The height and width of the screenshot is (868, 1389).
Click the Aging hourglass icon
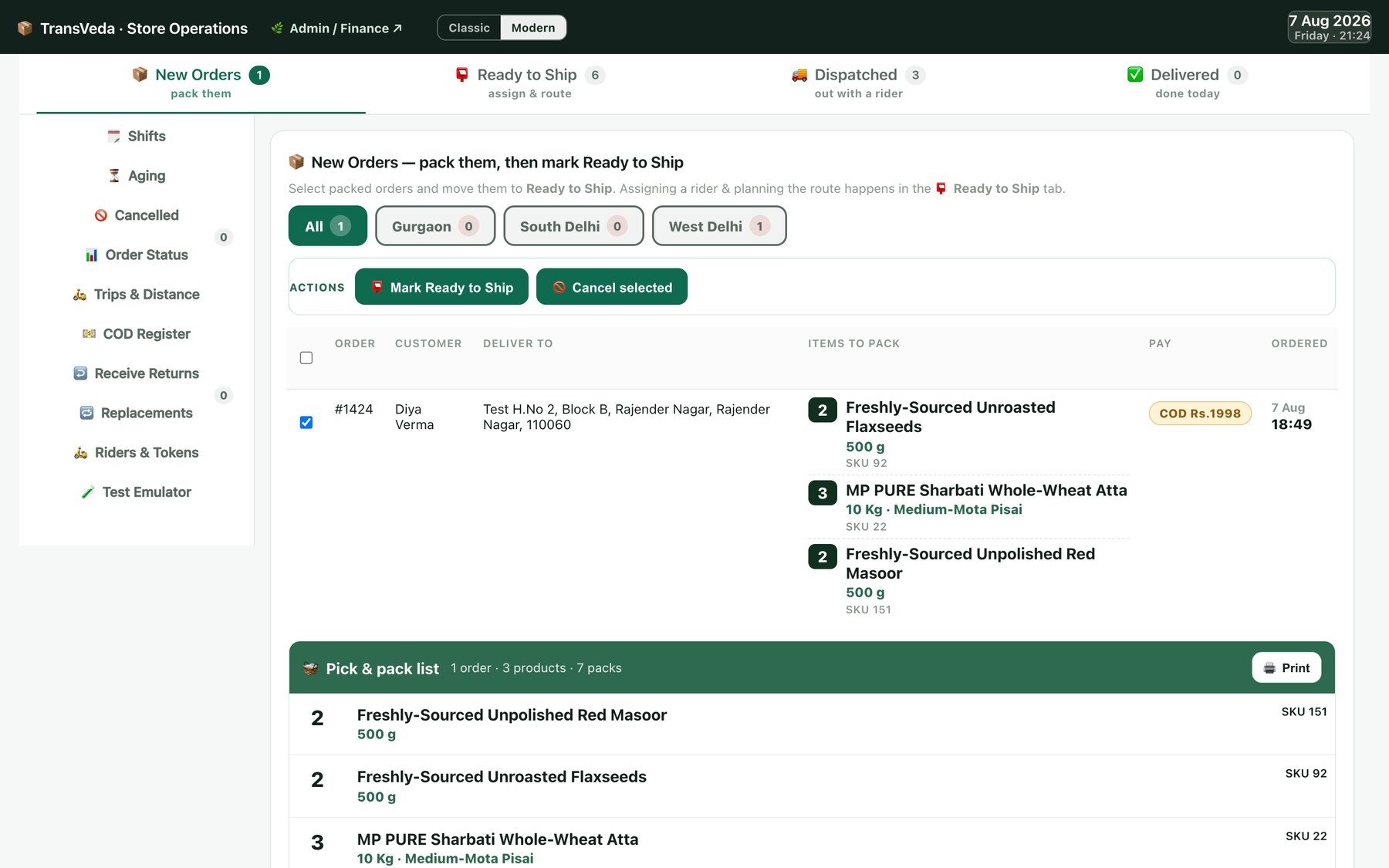coord(114,176)
